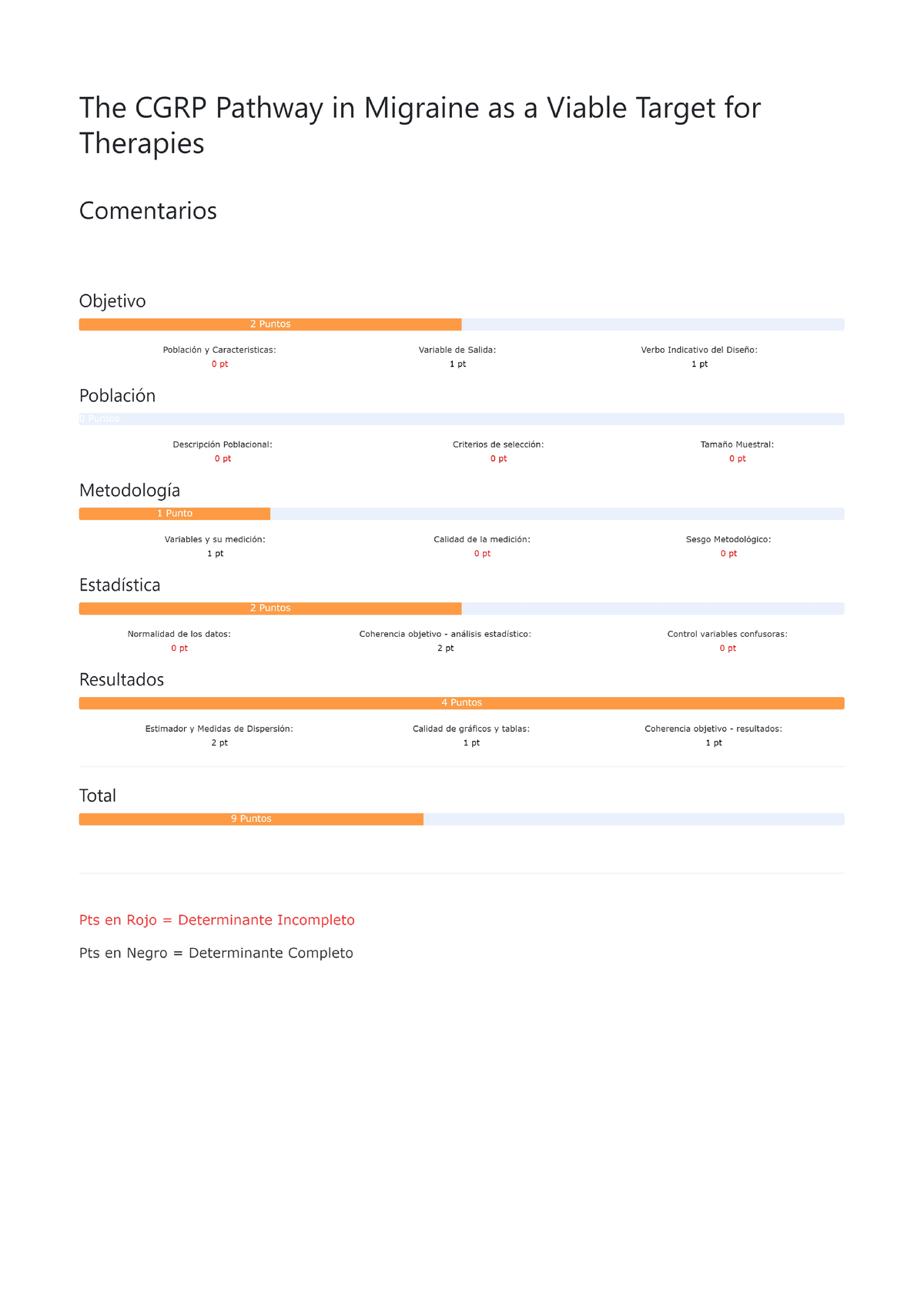Click the Criterios de selección label
The width and height of the screenshot is (924, 1307).
(x=498, y=444)
